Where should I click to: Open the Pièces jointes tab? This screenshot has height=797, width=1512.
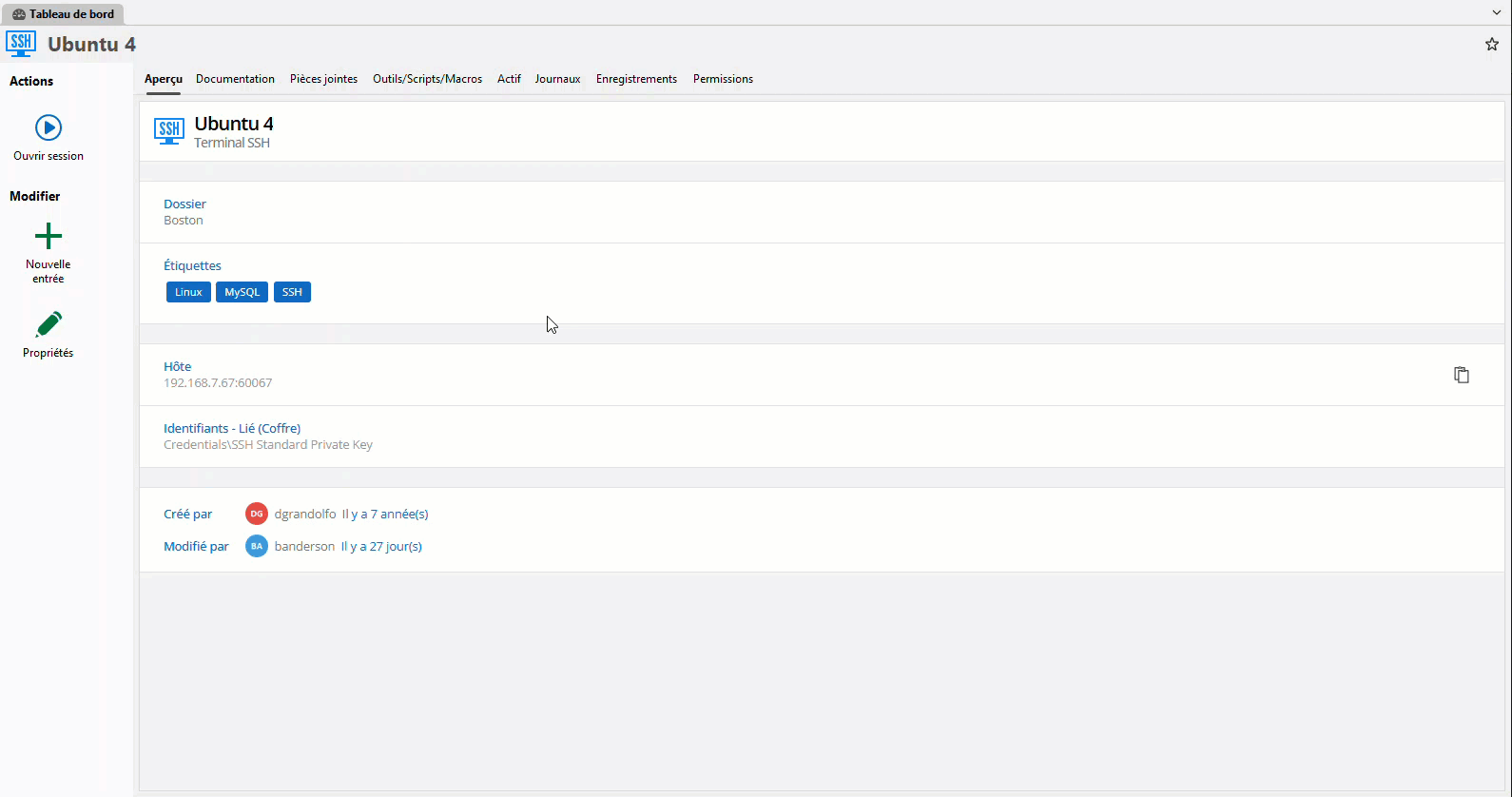[x=323, y=79]
